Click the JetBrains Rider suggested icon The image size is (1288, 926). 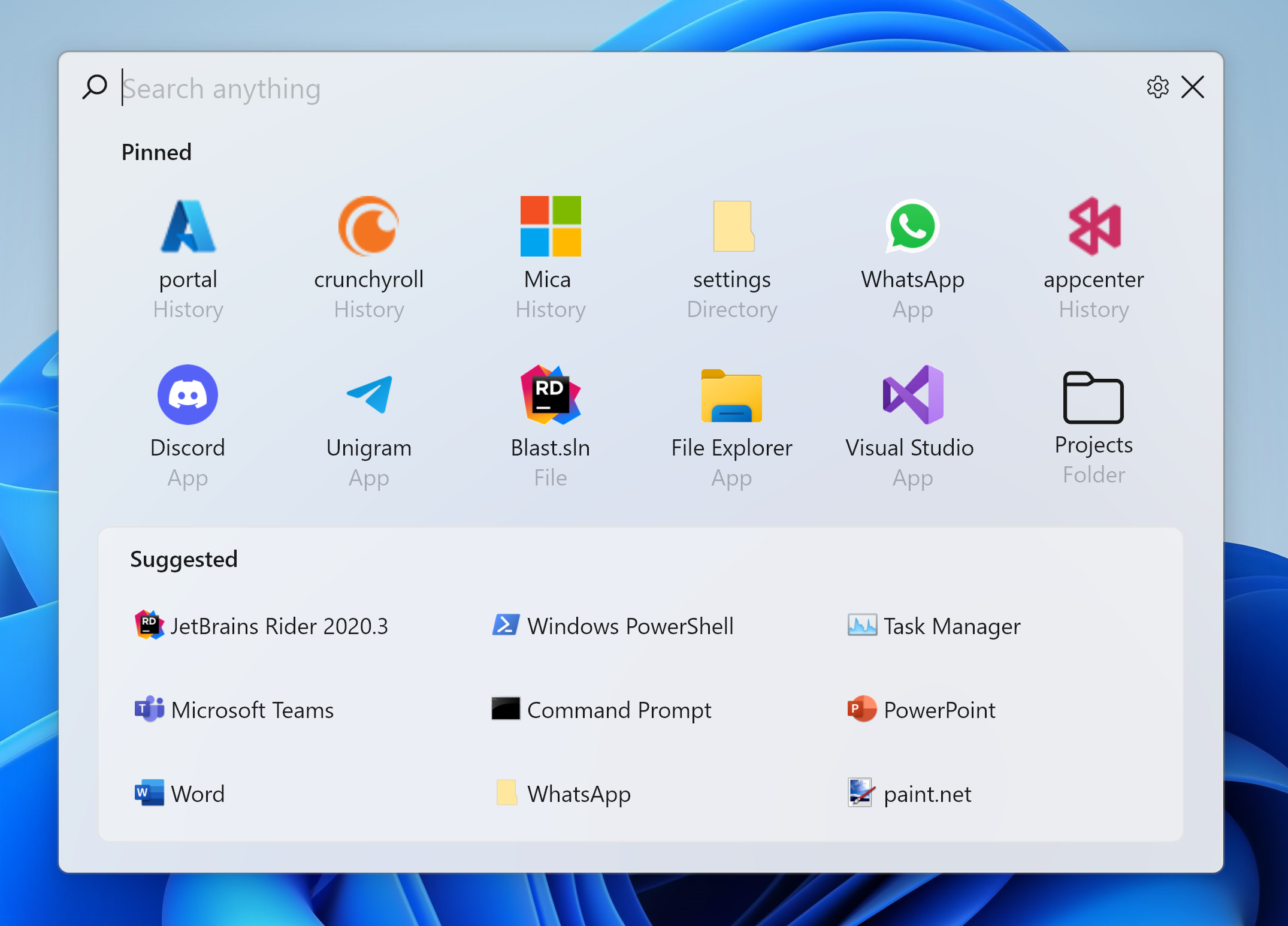click(x=149, y=625)
